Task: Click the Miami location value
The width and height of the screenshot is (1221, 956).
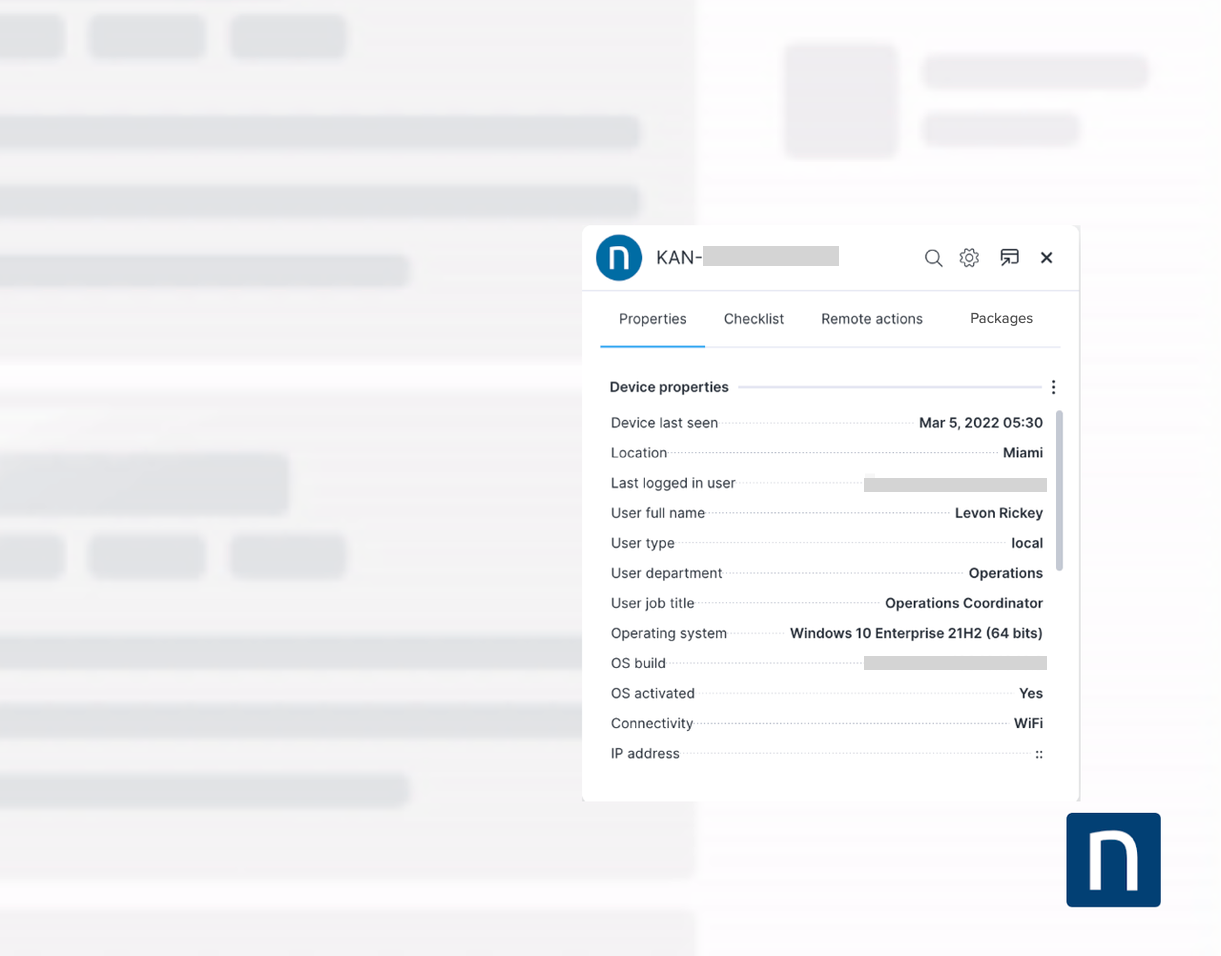Action: coord(1022,453)
